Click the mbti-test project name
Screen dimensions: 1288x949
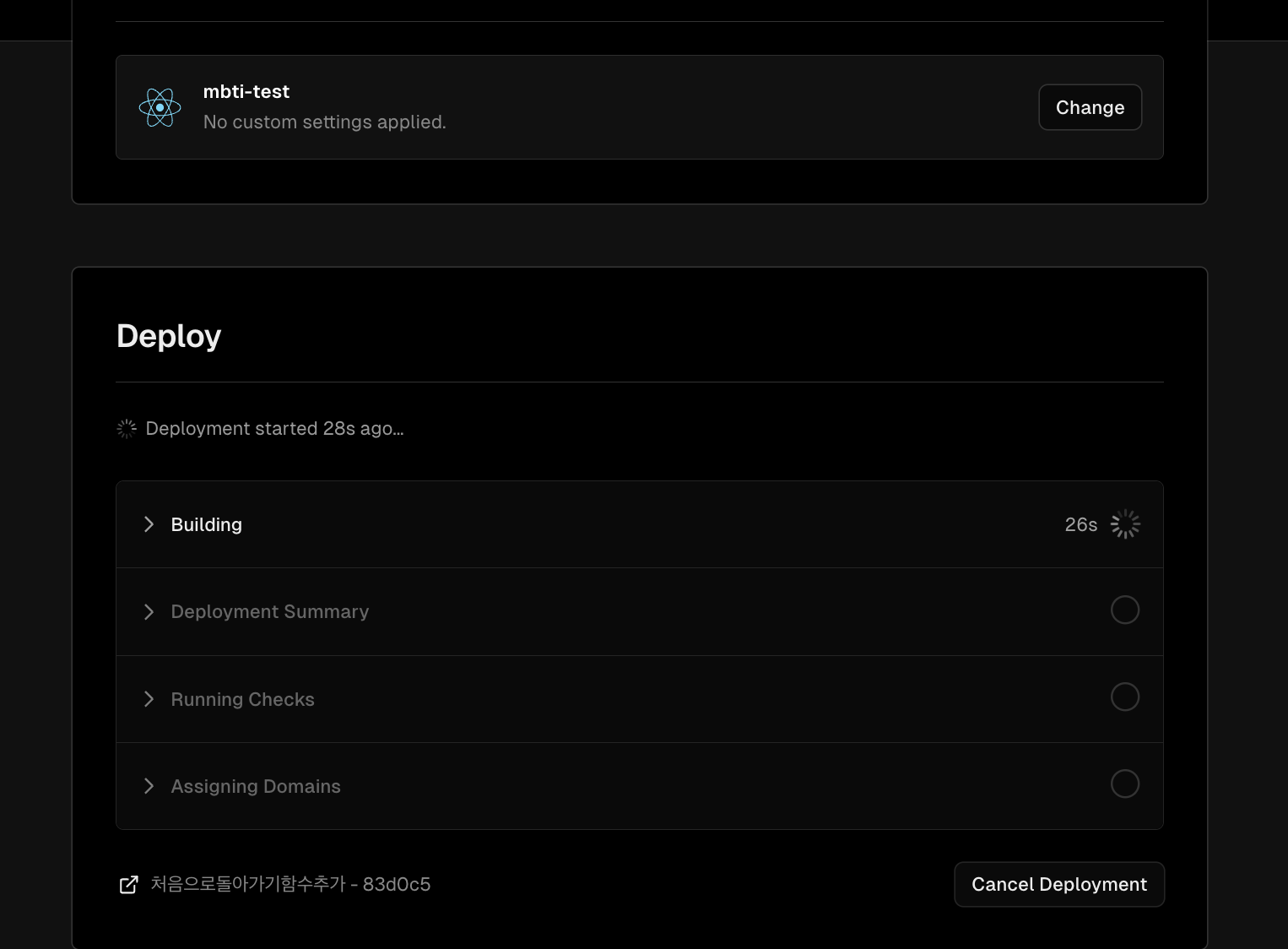point(246,92)
